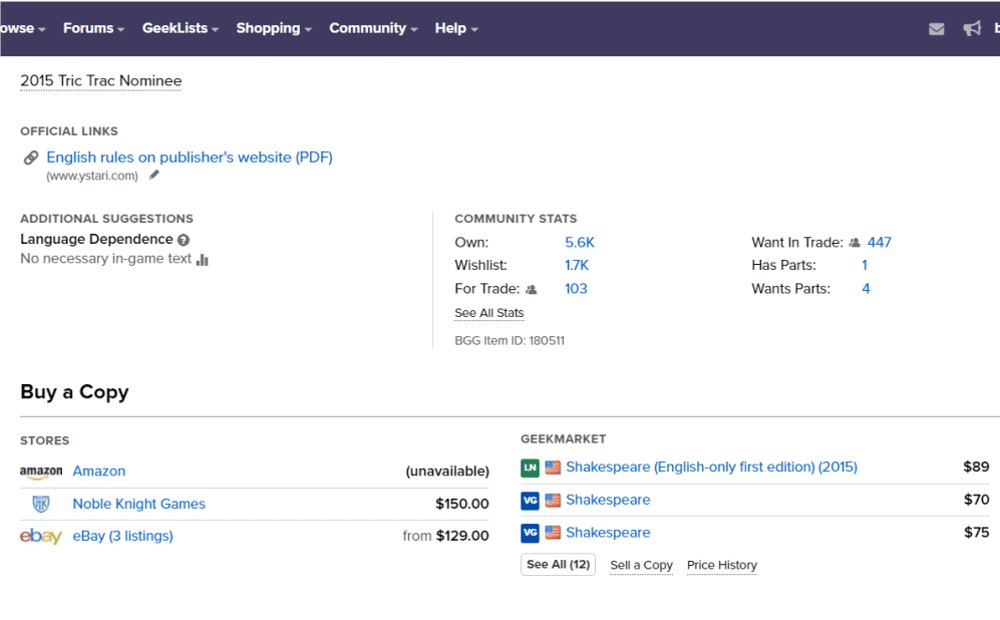Screen dimensions: 1000x620
Task: Click the Wants Parts count 4
Action: 865,289
